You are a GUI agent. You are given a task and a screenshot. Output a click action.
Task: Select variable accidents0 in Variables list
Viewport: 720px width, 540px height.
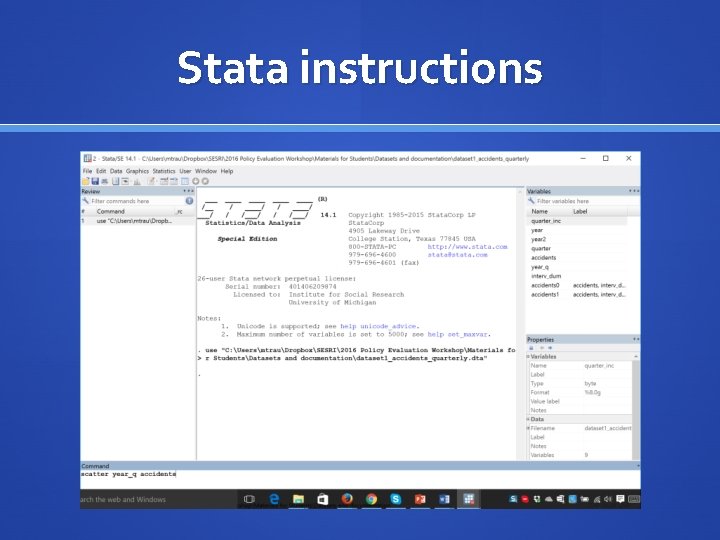[577, 285]
